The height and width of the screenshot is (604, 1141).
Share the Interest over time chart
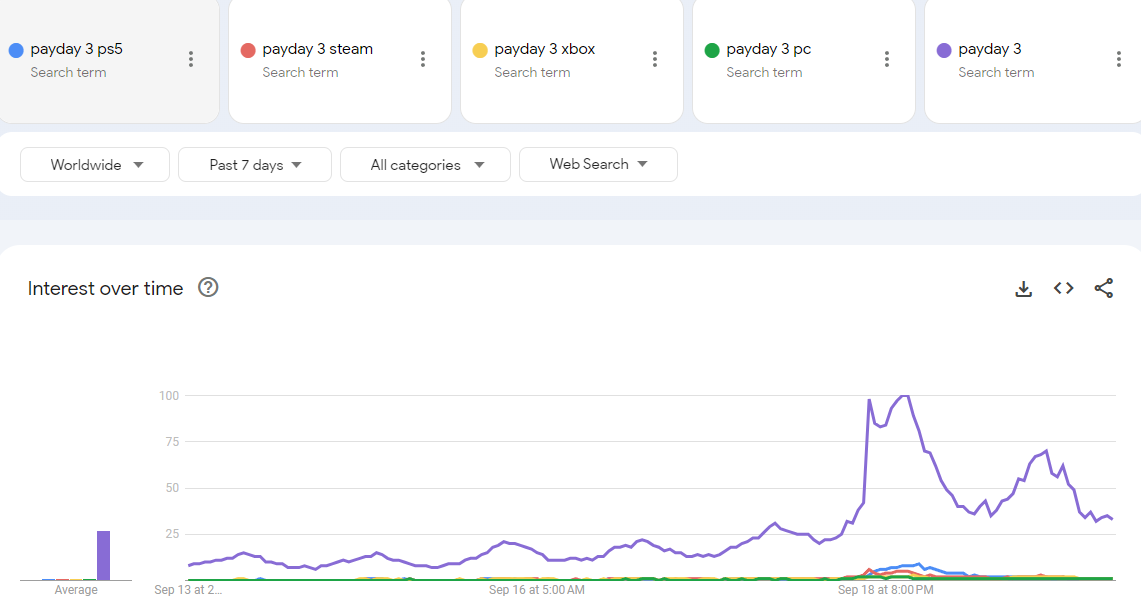pos(1104,288)
